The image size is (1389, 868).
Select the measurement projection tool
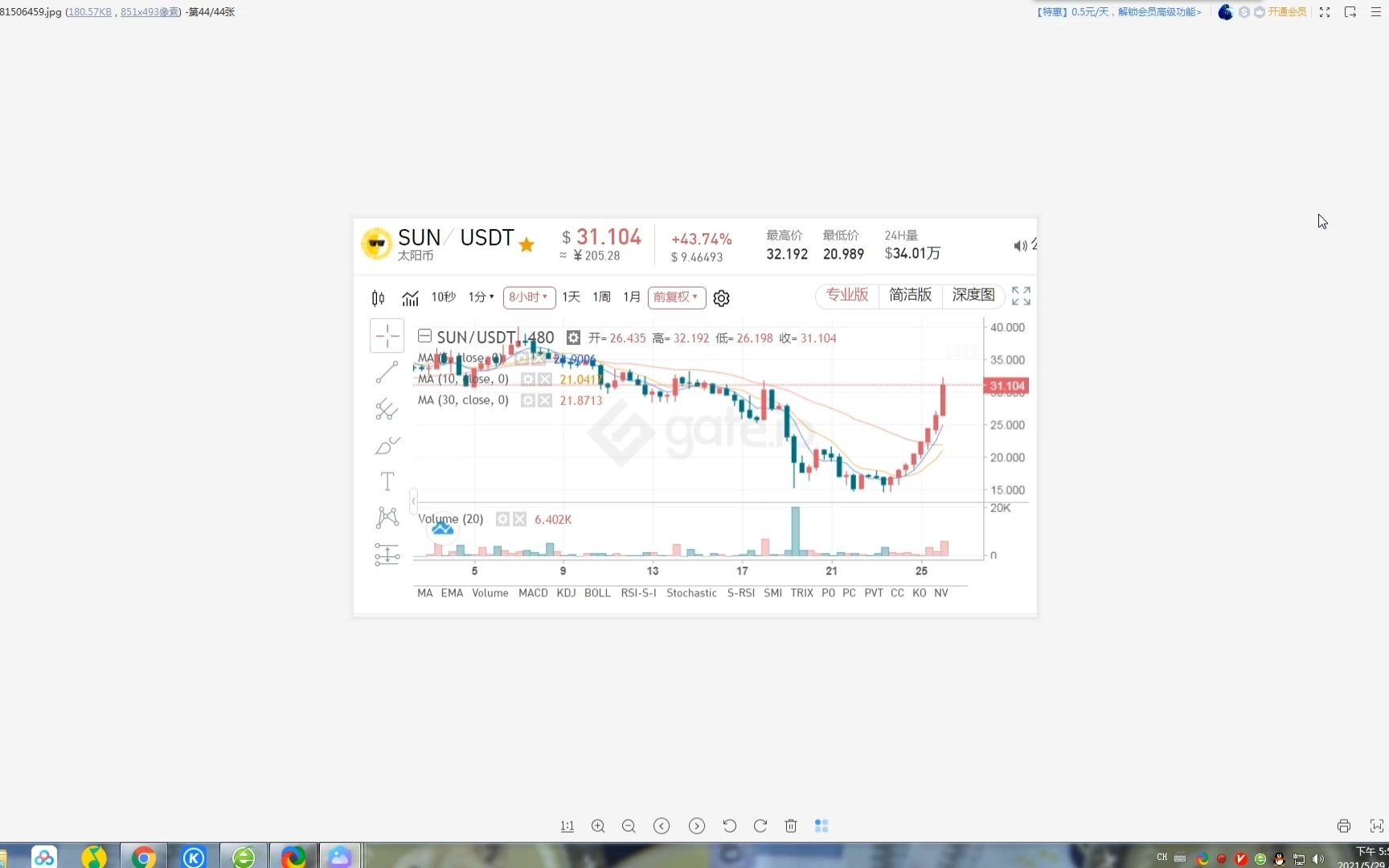tap(387, 555)
